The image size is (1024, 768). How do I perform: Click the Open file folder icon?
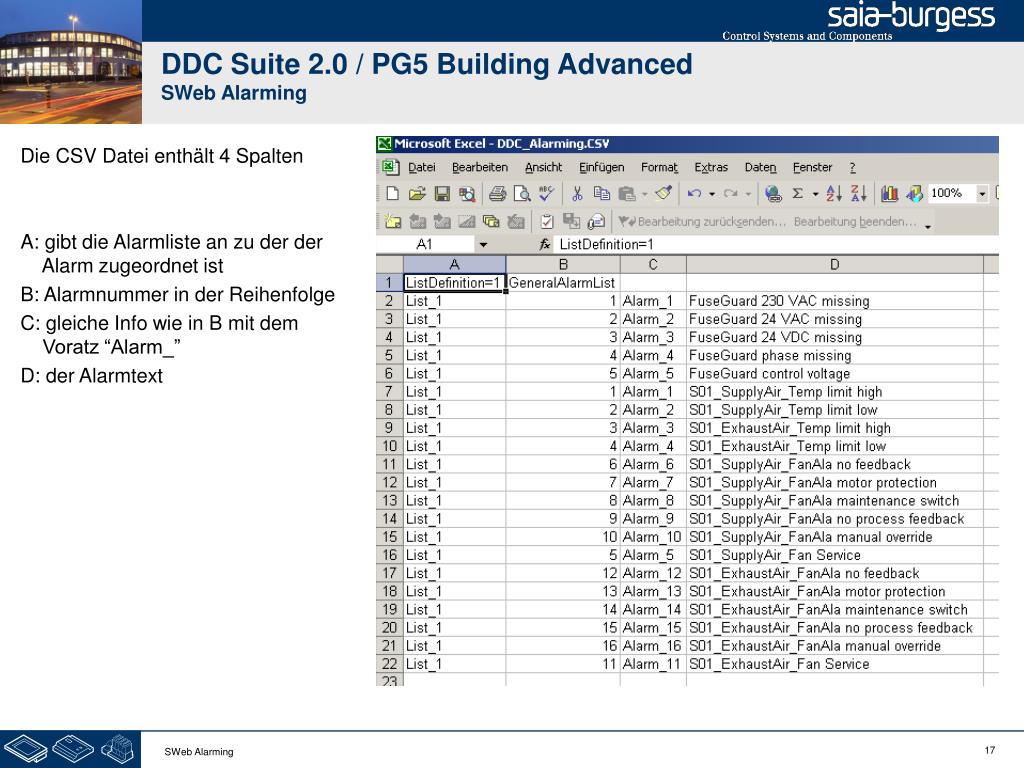(x=417, y=193)
